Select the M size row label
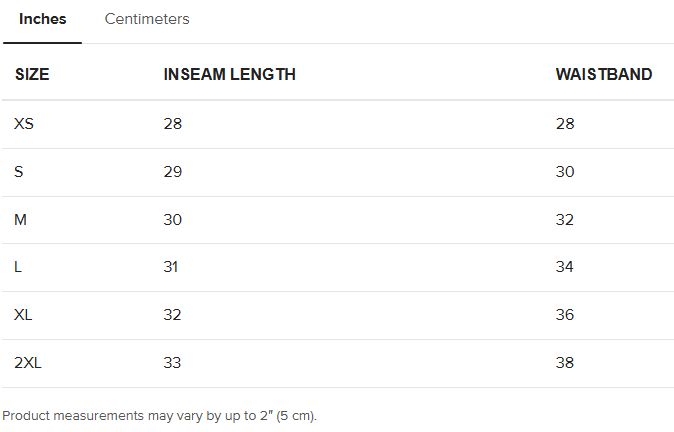This screenshot has height=432, width=674. (20, 220)
